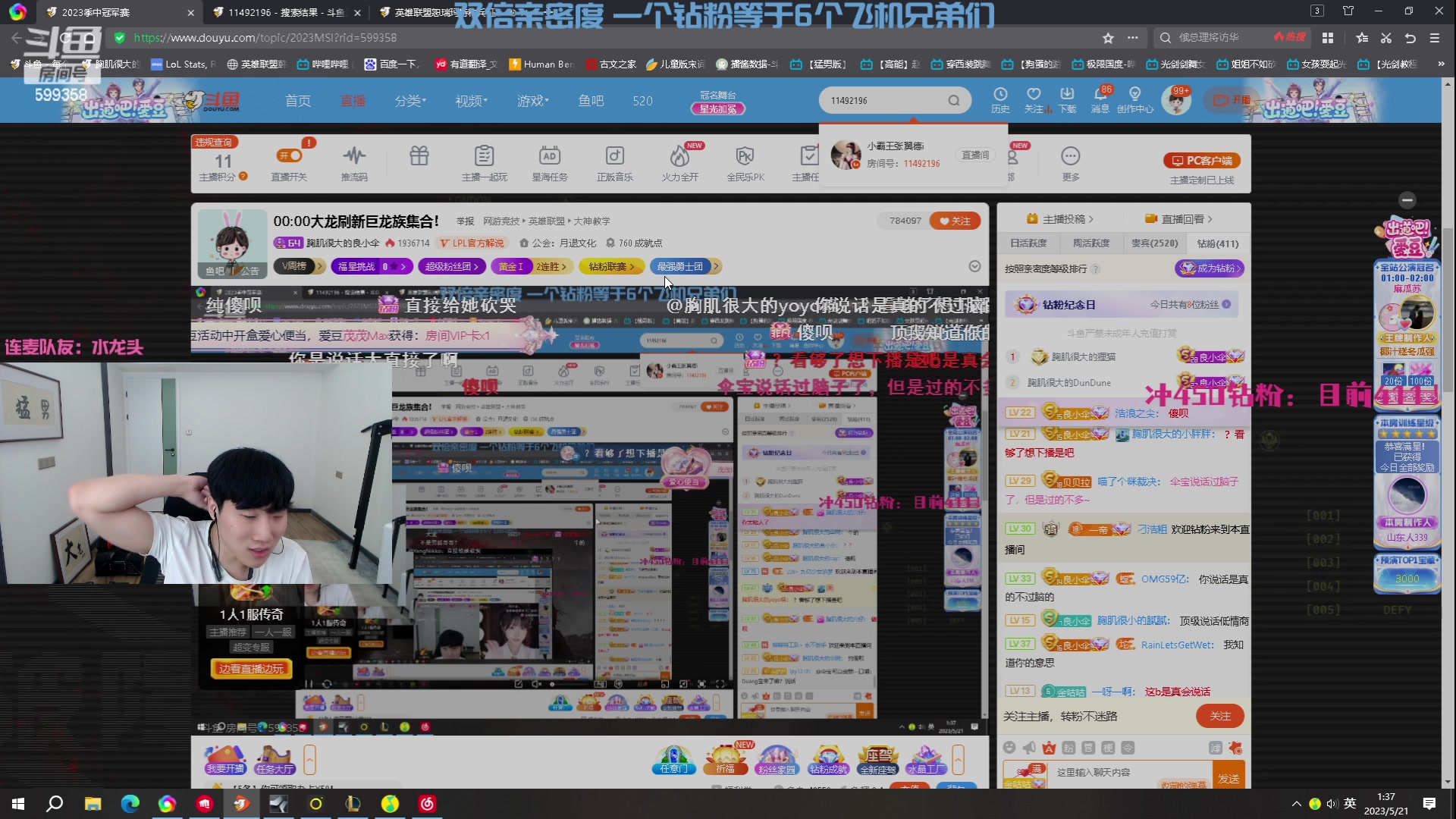The height and width of the screenshot is (819, 1456).
Task: Open the 任意门 portal icon
Action: point(673,758)
